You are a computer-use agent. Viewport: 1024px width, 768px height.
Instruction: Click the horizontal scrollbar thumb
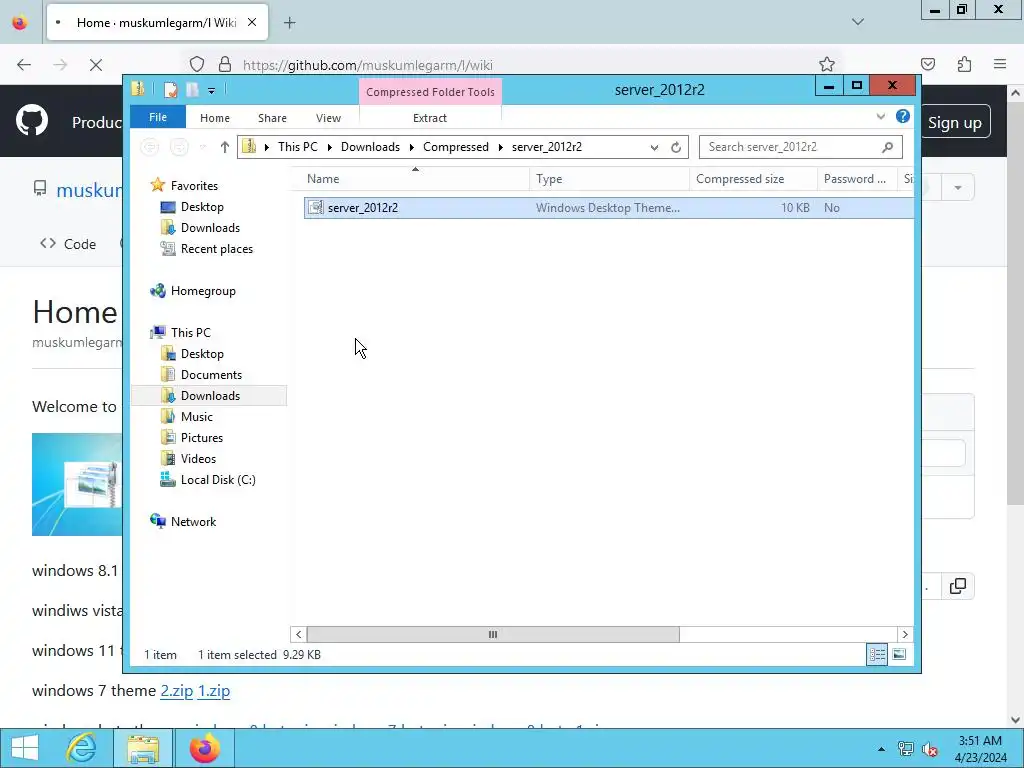(493, 634)
